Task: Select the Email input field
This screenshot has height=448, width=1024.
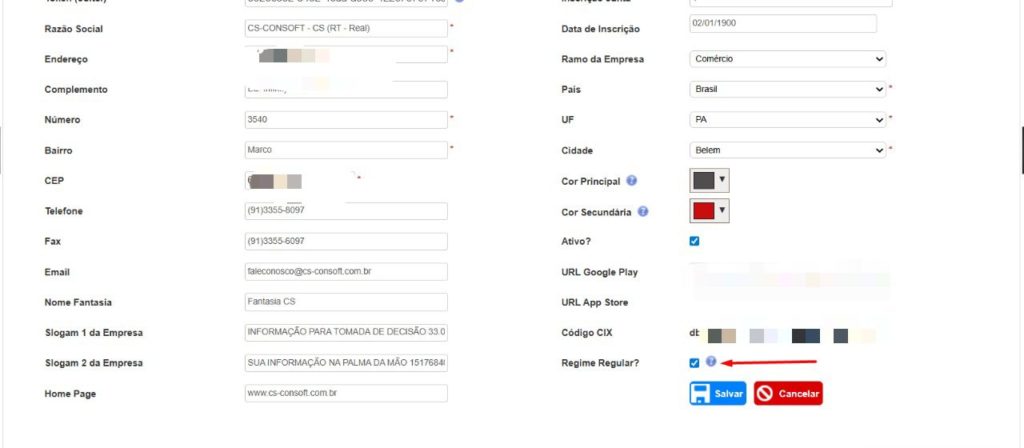Action: click(x=345, y=272)
